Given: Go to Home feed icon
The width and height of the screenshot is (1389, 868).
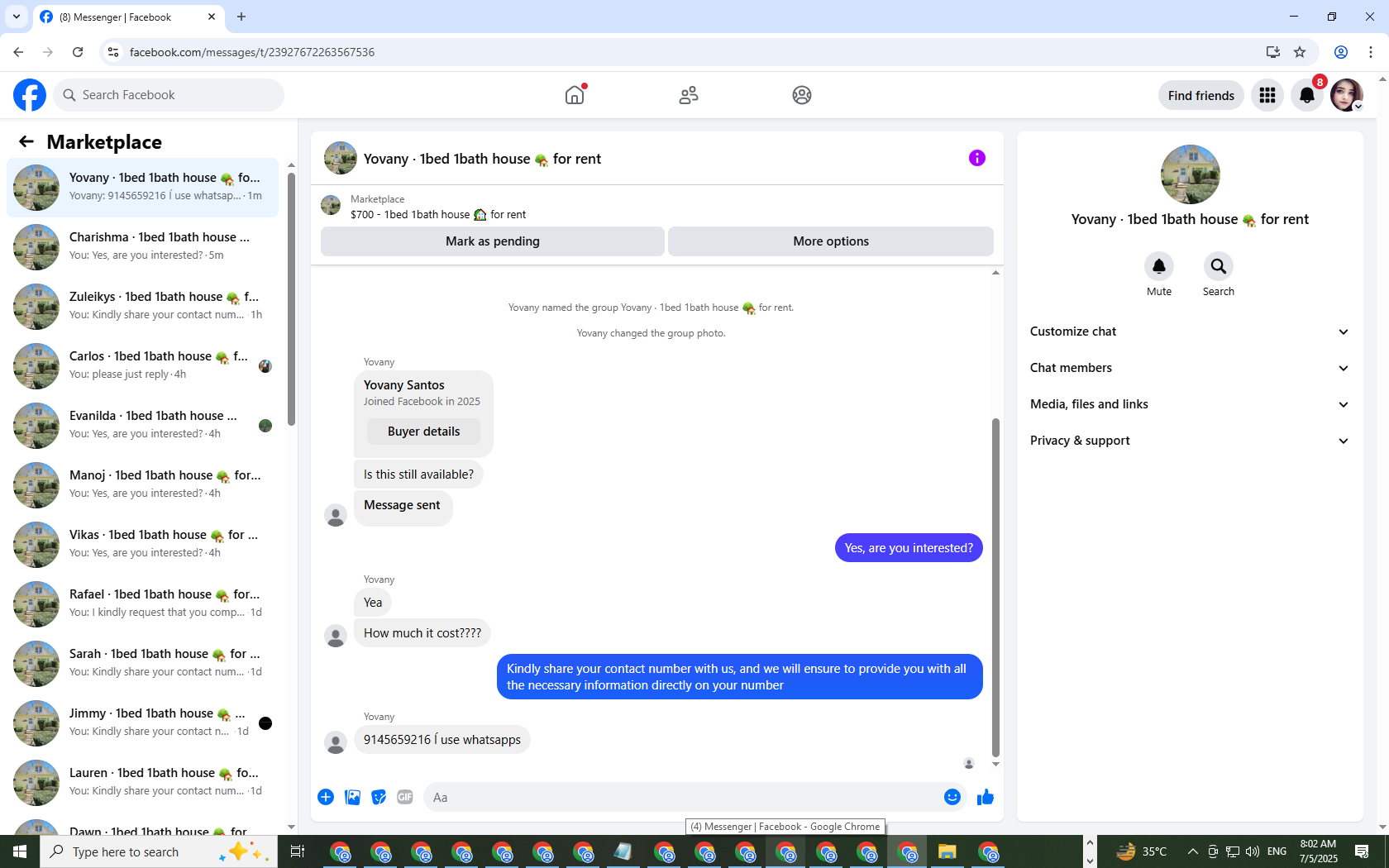Looking at the screenshot, I should [575, 95].
